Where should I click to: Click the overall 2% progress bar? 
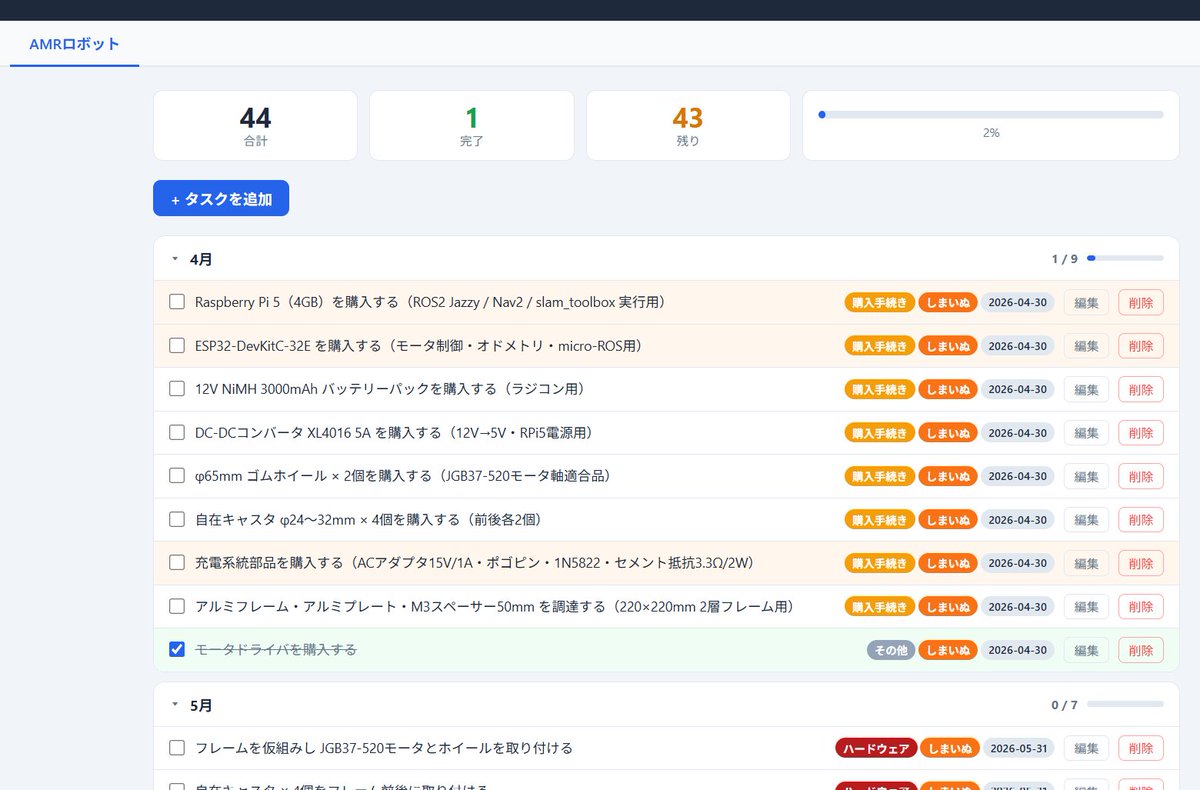[991, 115]
